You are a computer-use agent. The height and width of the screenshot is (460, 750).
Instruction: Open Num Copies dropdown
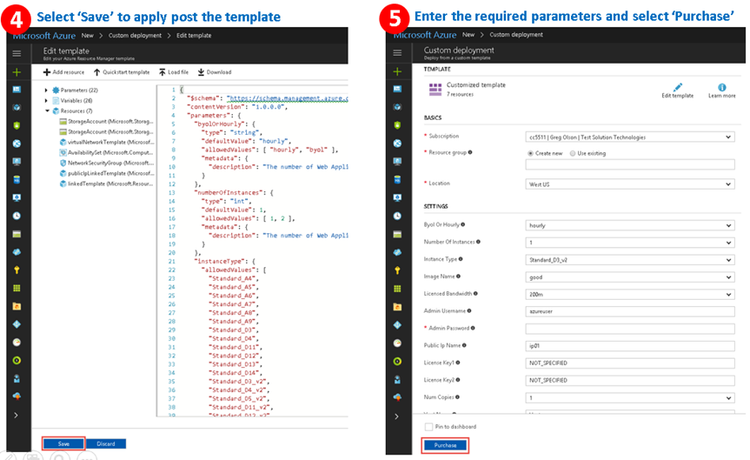tap(630, 397)
